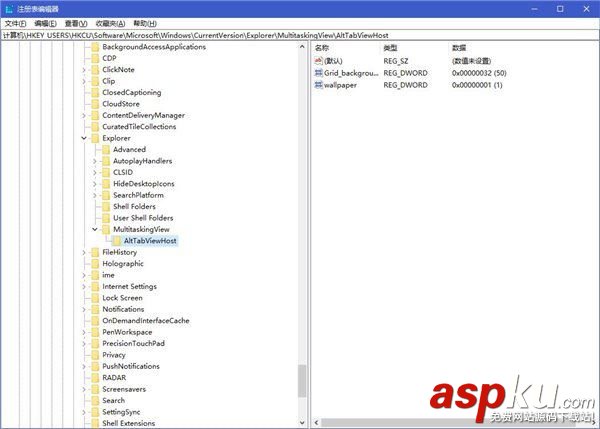600x429 pixels.
Task: Select the wallpaper value name
Action: tap(340, 85)
